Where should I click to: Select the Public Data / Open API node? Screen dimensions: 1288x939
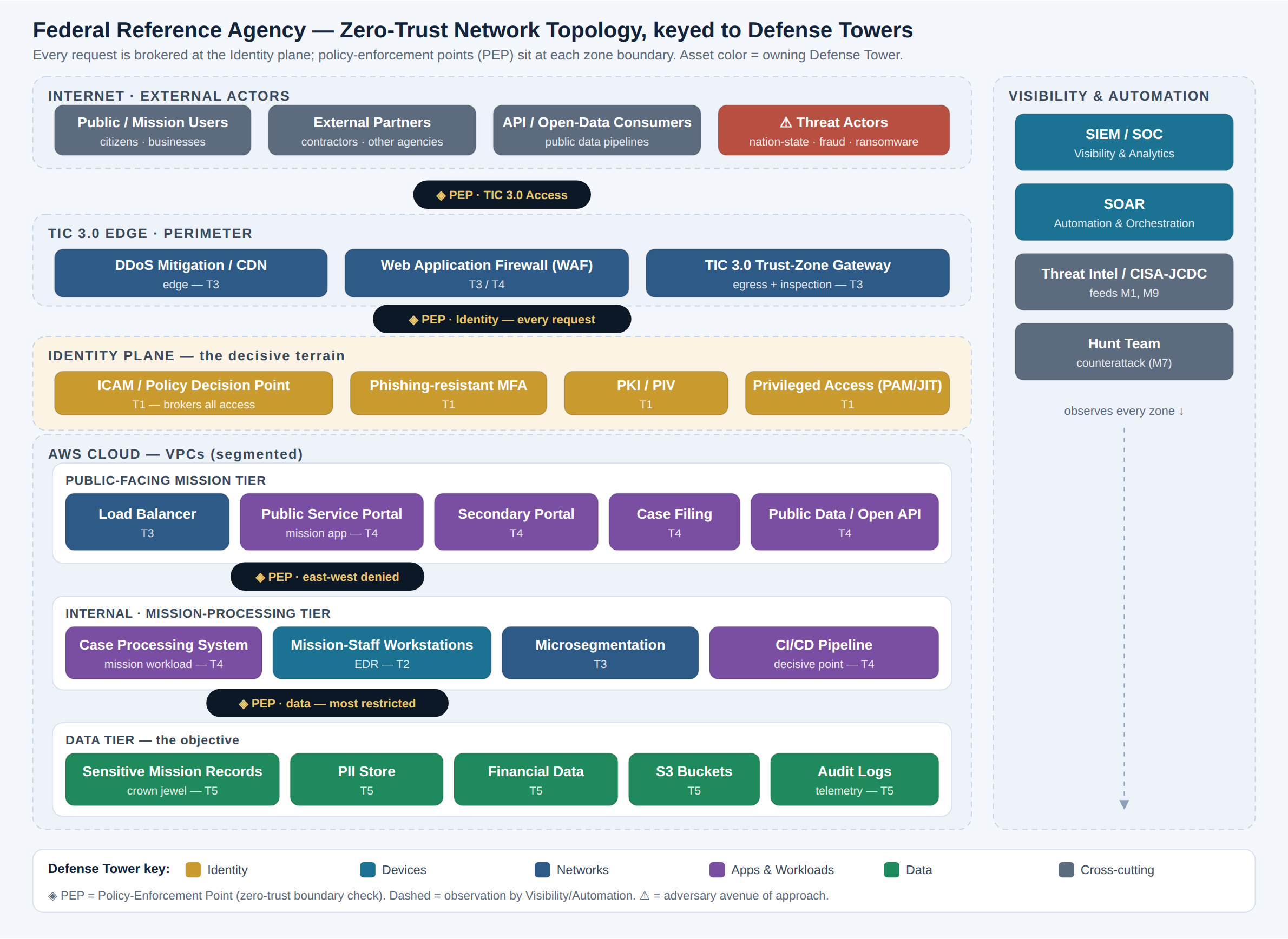click(x=844, y=522)
